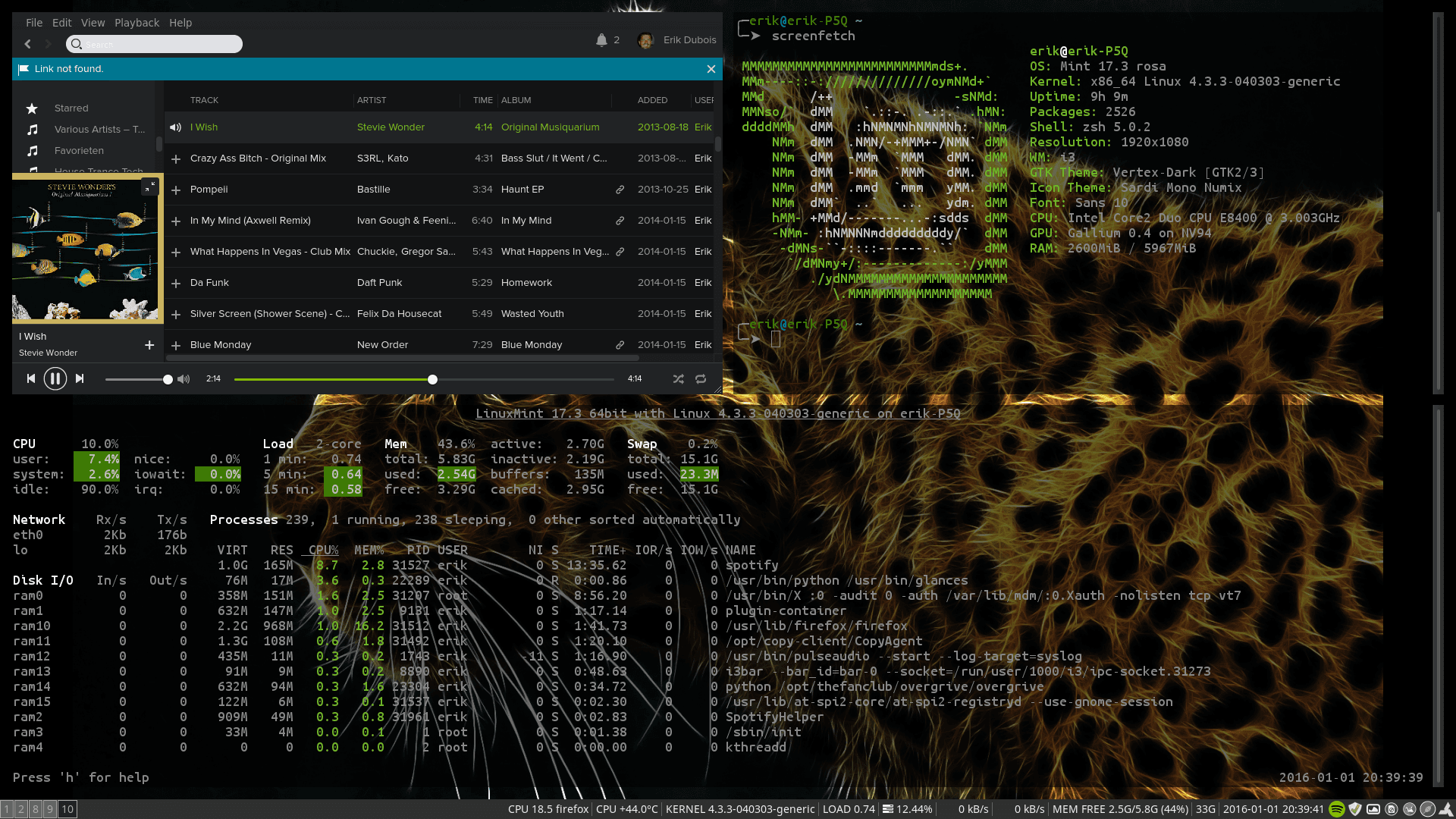Skip to the next track
Screen dimensions: 1456x819
80,378
